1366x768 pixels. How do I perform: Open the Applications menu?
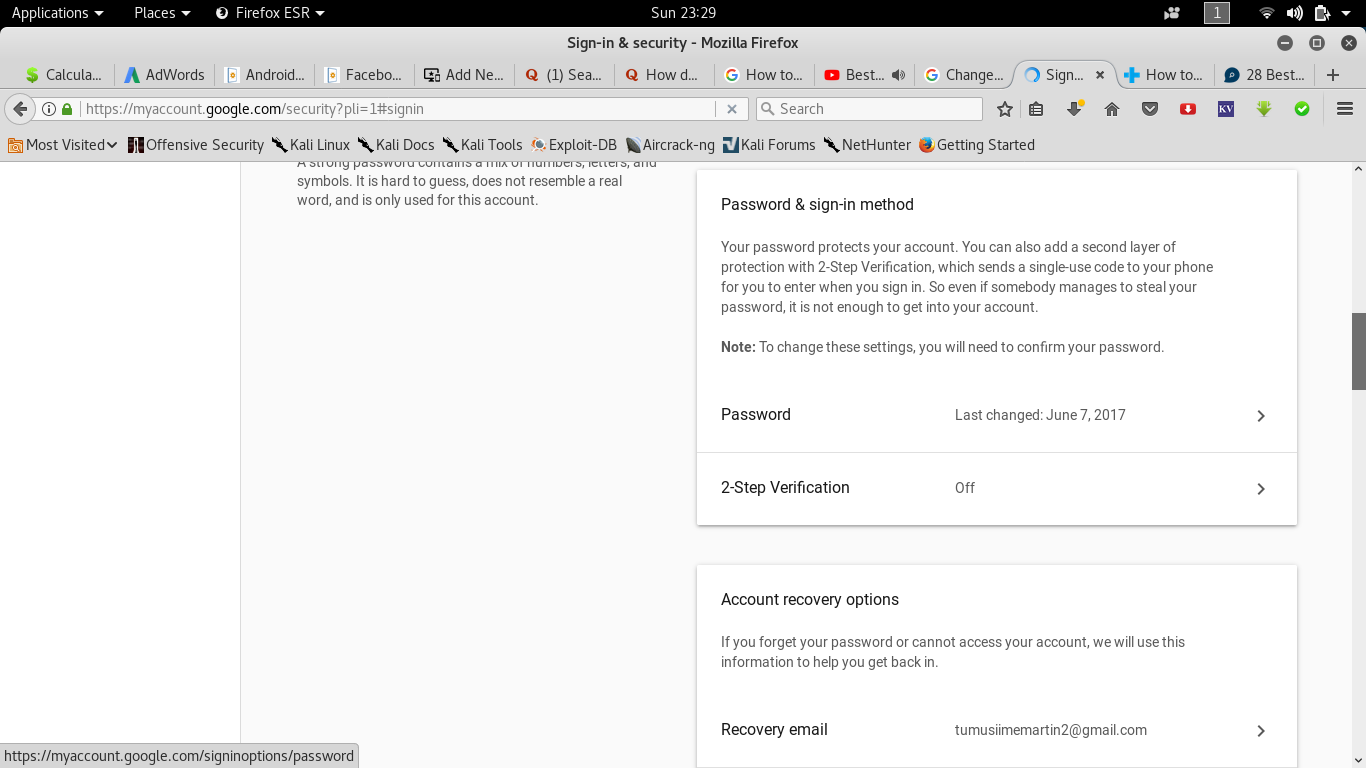(50, 13)
